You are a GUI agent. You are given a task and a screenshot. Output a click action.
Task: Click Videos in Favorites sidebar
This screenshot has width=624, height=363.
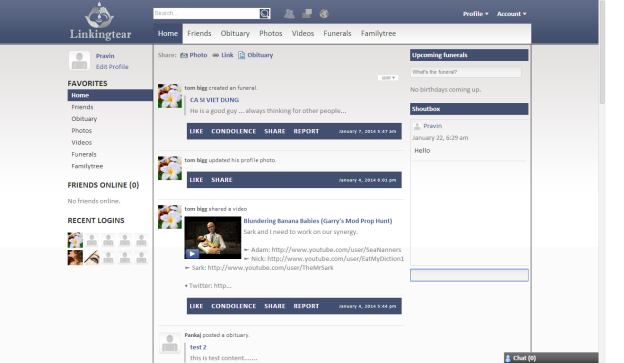[82, 142]
